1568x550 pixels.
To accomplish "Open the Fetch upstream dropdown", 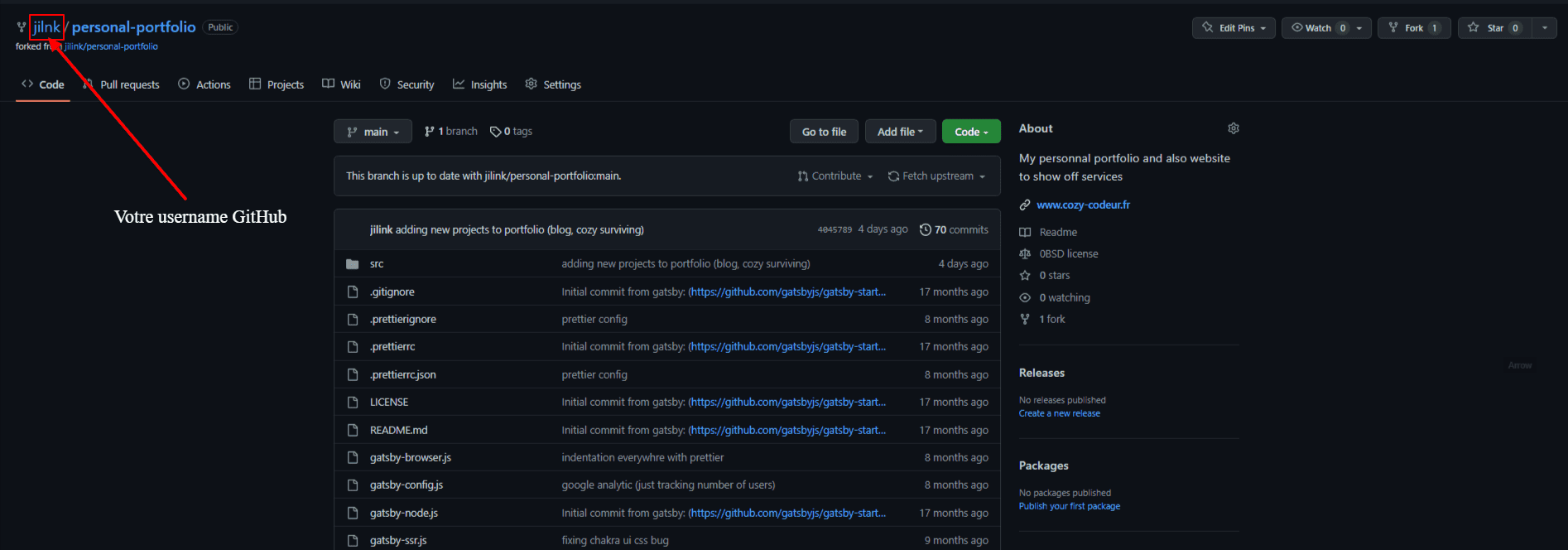I will coord(936,176).
